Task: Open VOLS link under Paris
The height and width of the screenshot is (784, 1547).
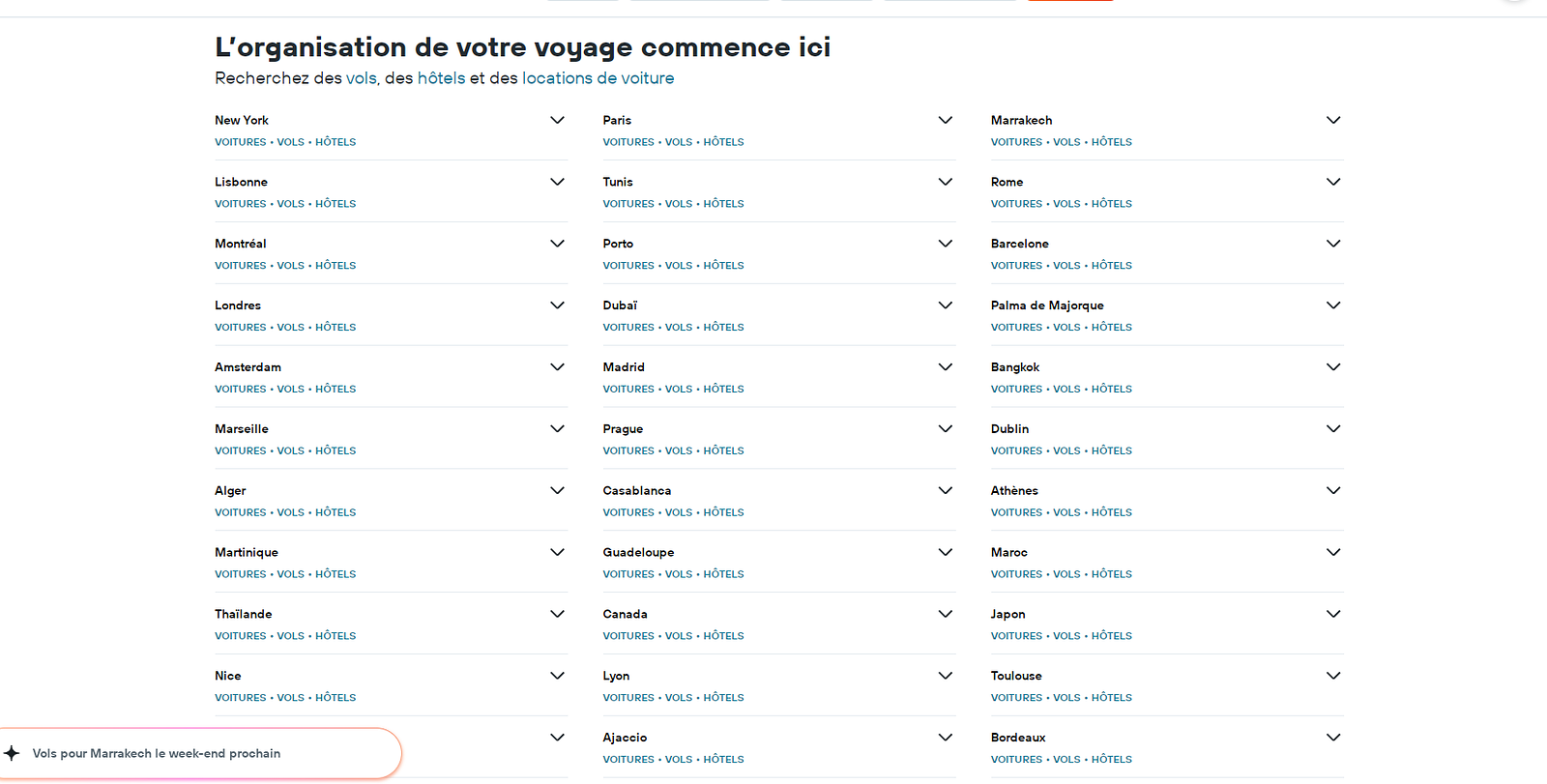Action: [679, 142]
